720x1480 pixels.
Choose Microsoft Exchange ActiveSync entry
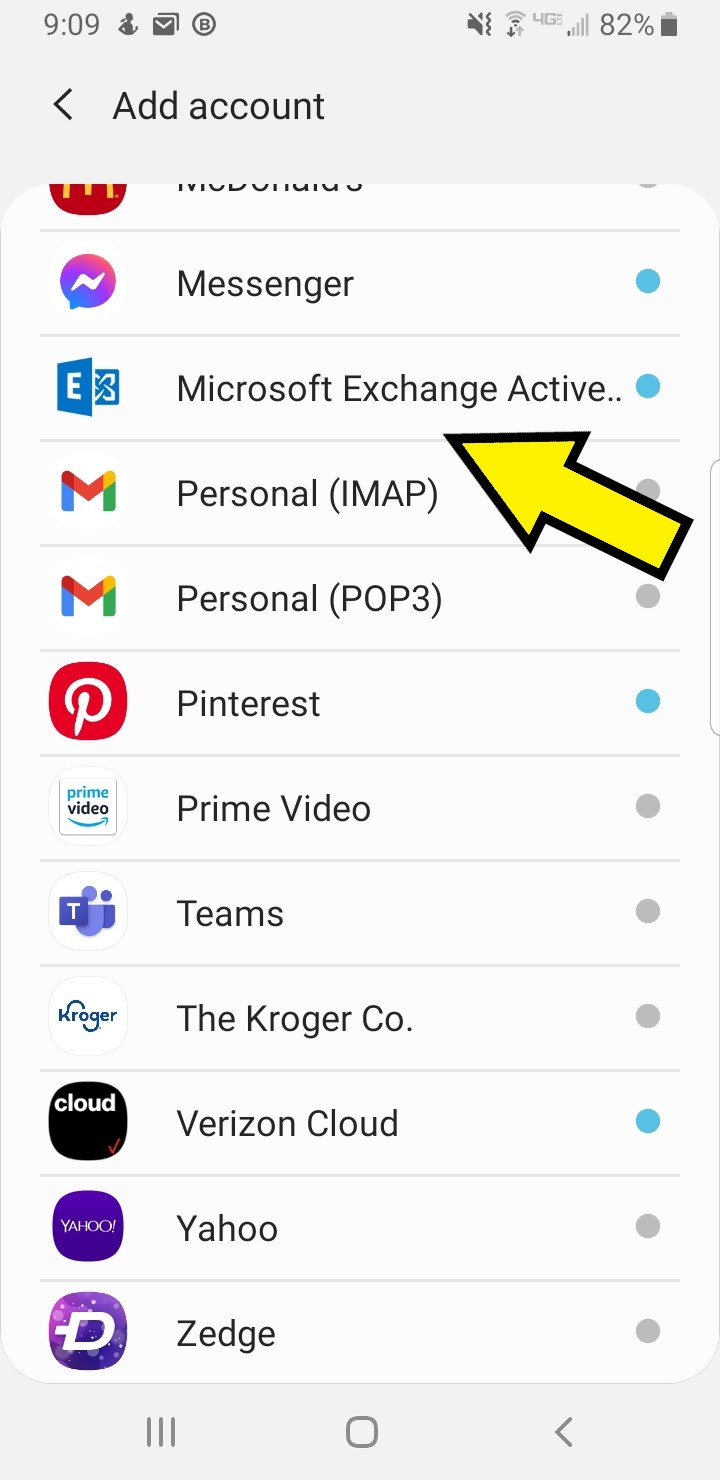point(360,388)
